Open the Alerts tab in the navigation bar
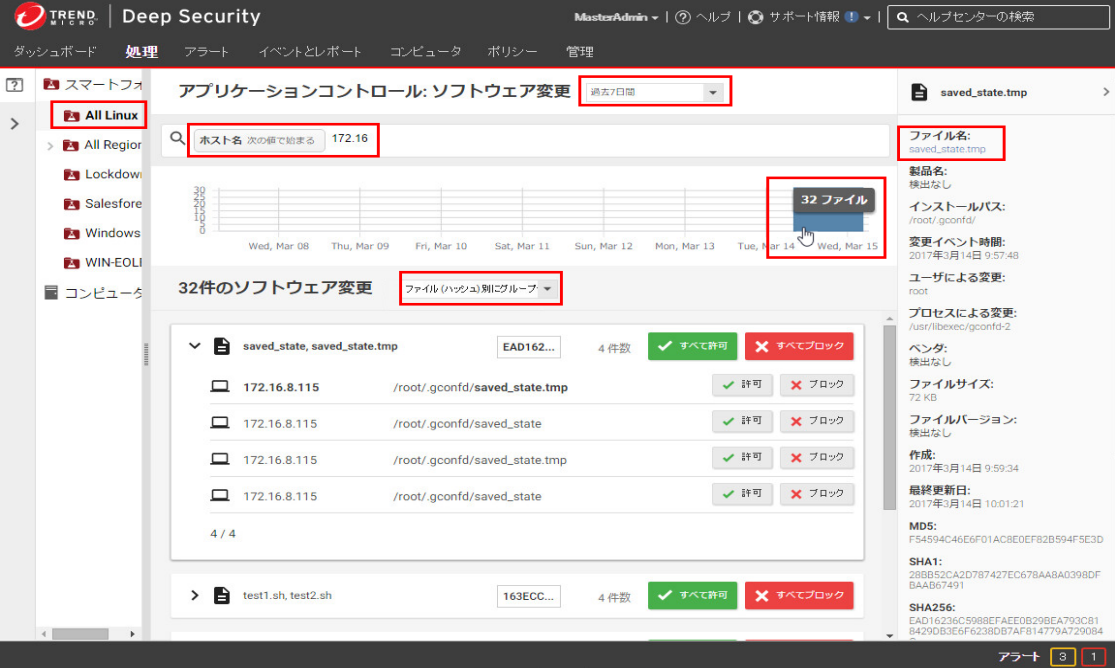The image size is (1115, 668). click(206, 51)
